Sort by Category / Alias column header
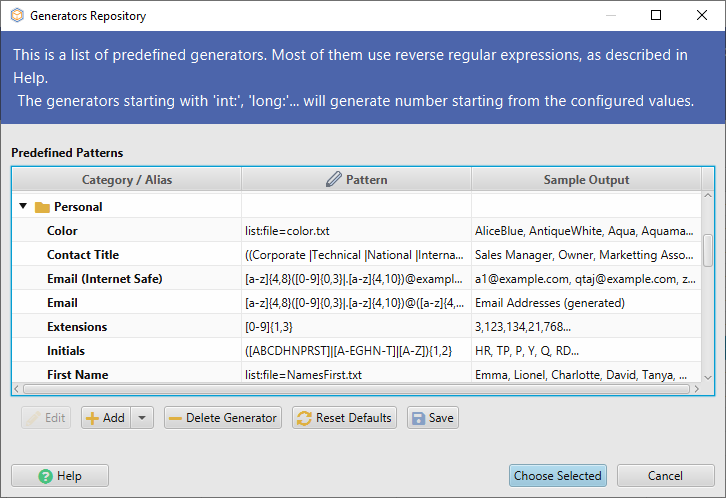 126,180
